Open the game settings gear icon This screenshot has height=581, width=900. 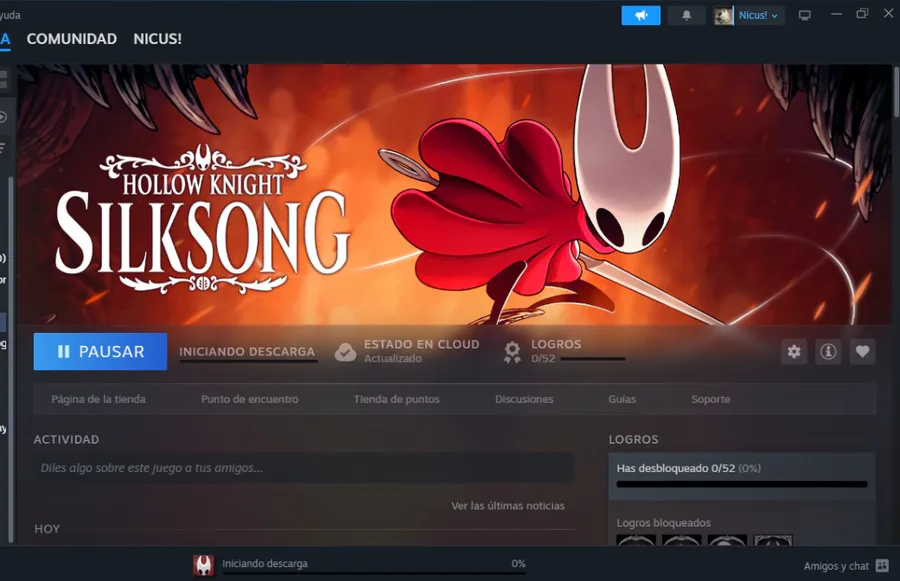794,351
